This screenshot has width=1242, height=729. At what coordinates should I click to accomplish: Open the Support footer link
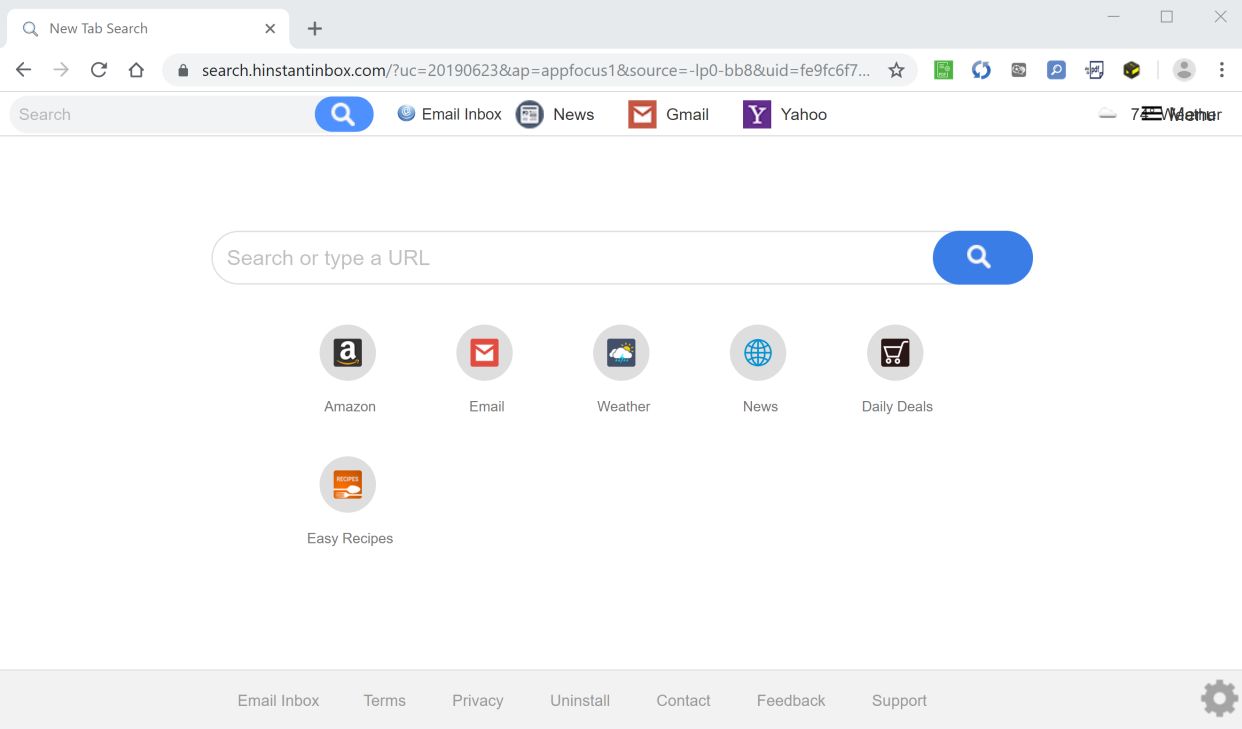(899, 701)
